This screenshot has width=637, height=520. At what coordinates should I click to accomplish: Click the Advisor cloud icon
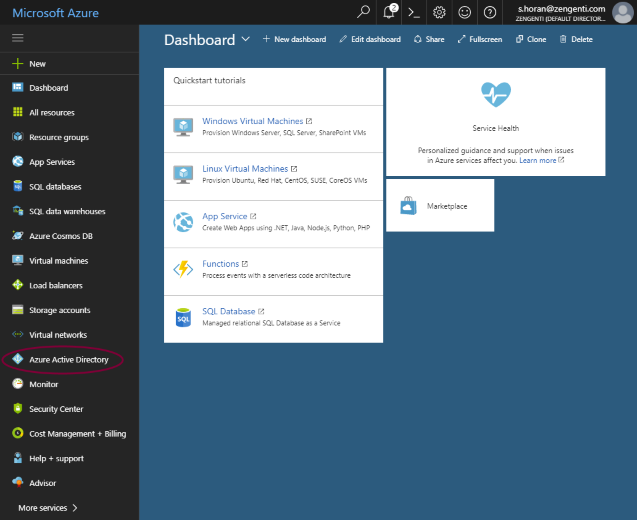tap(17, 482)
